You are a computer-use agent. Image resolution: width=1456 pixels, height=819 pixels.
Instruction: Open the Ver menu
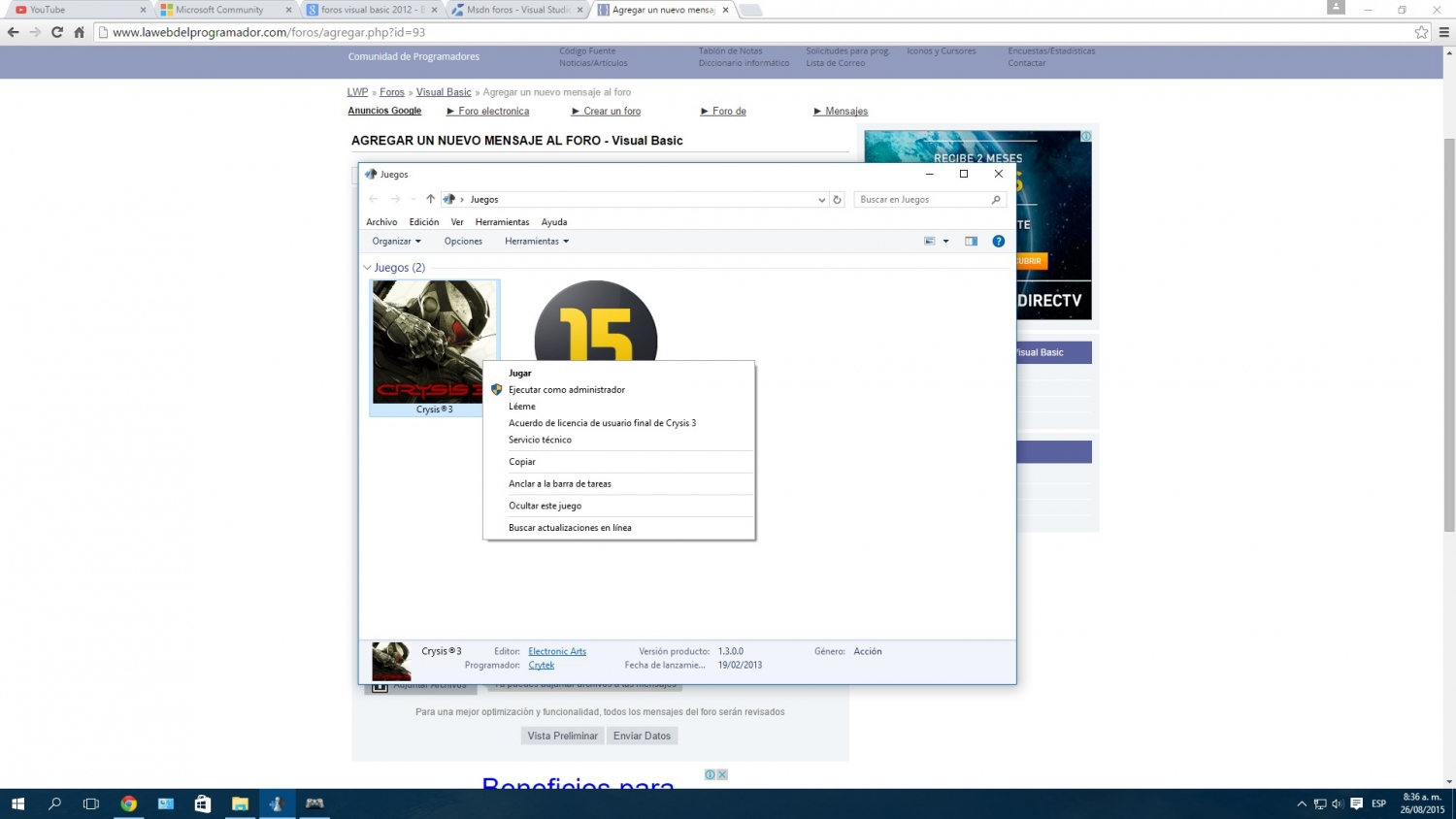[x=457, y=222]
